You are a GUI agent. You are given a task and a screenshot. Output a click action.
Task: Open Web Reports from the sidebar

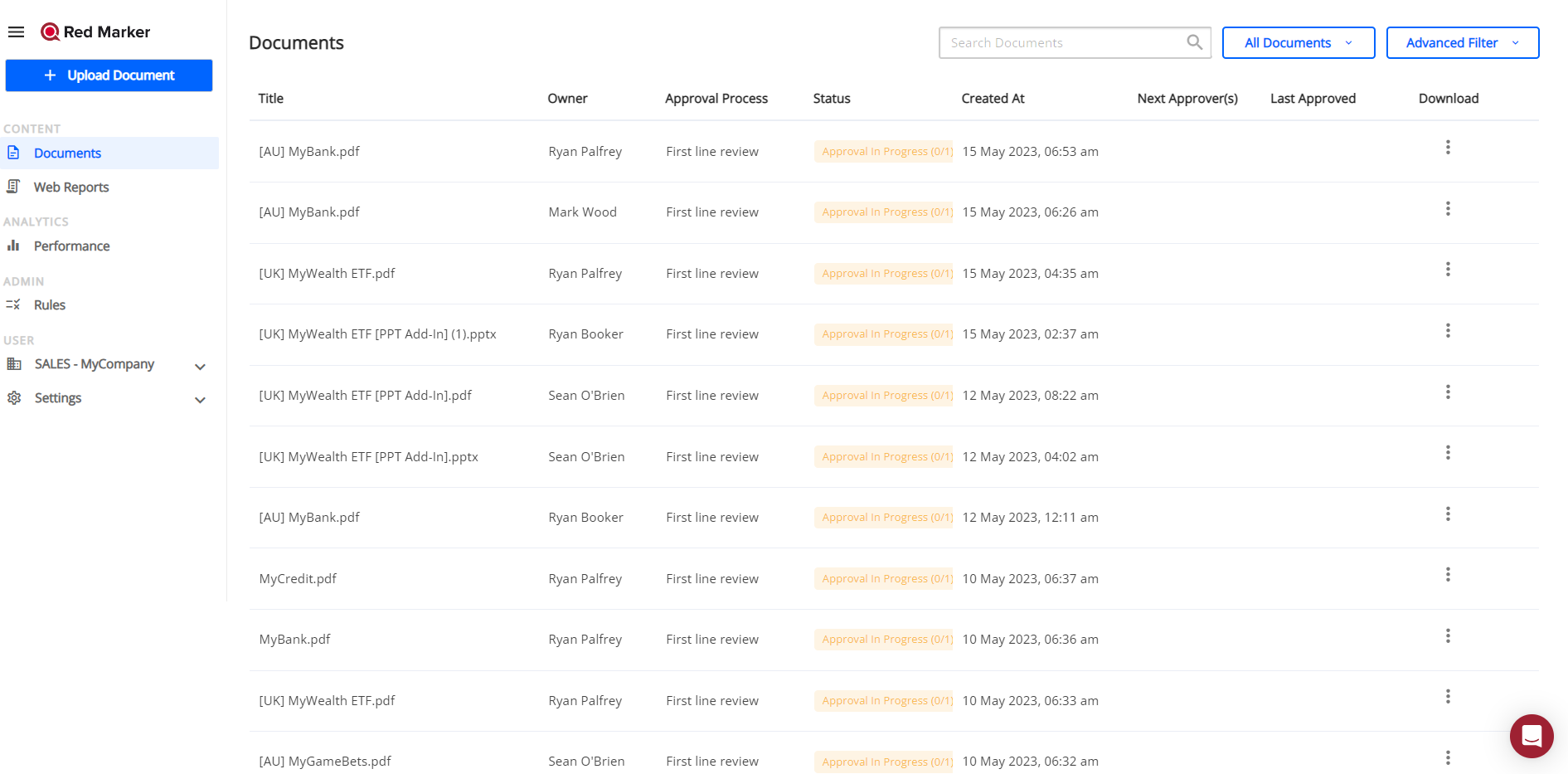pyautogui.click(x=71, y=187)
